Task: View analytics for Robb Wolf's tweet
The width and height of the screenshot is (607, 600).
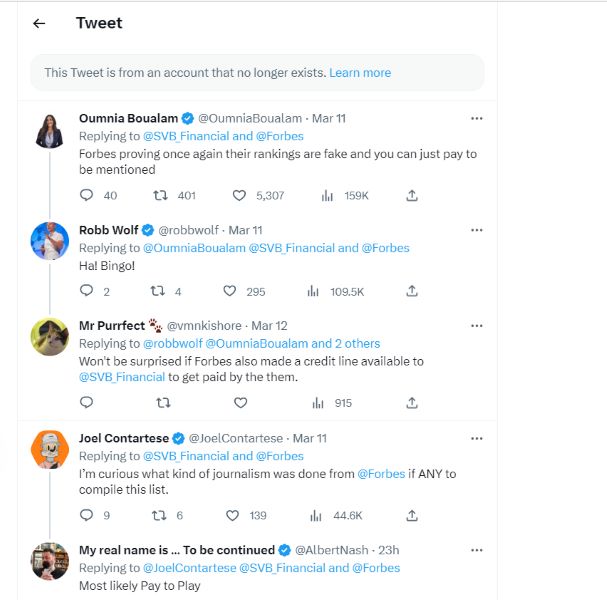Action: click(313, 291)
